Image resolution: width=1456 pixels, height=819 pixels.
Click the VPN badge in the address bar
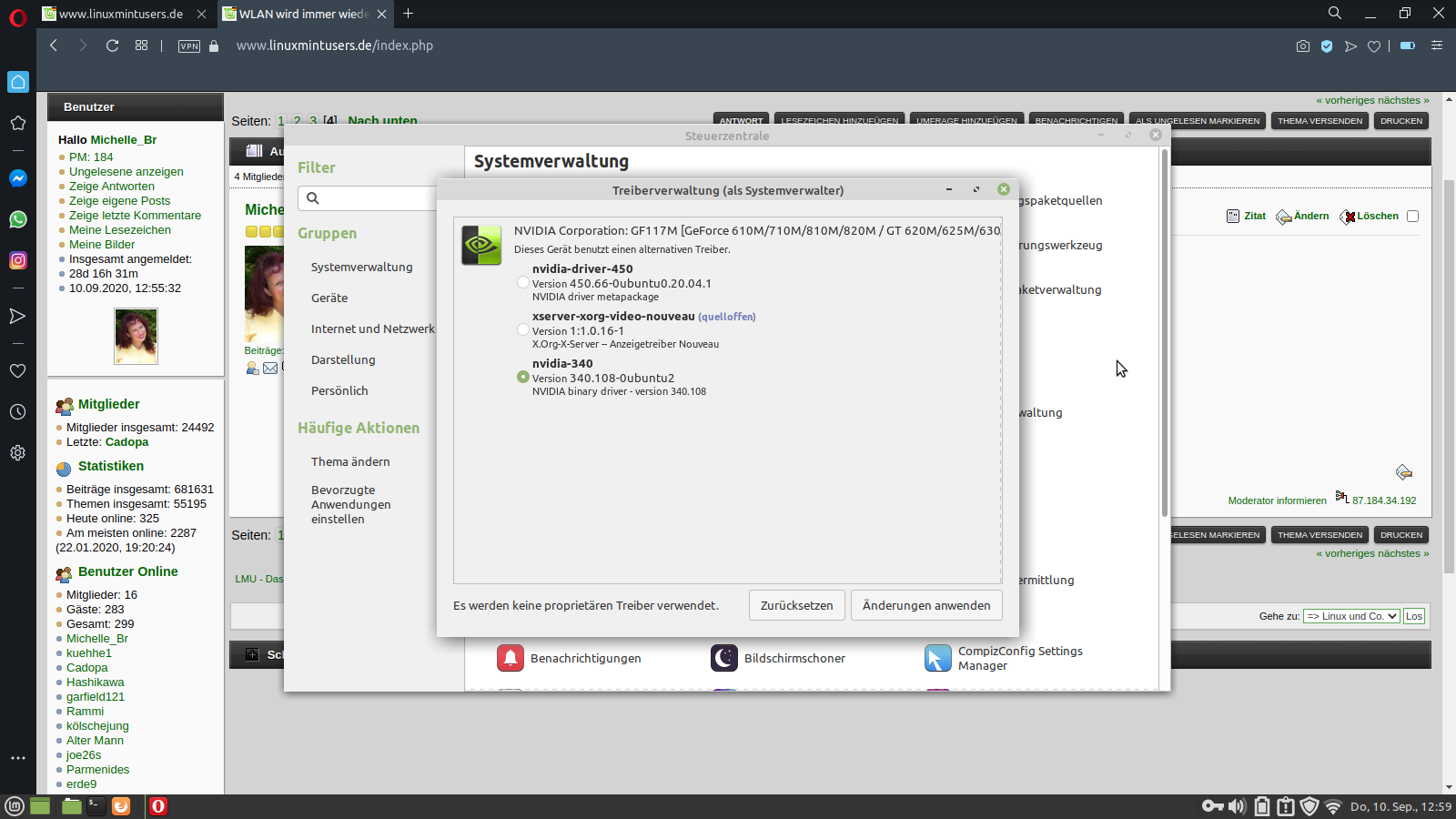[x=189, y=45]
